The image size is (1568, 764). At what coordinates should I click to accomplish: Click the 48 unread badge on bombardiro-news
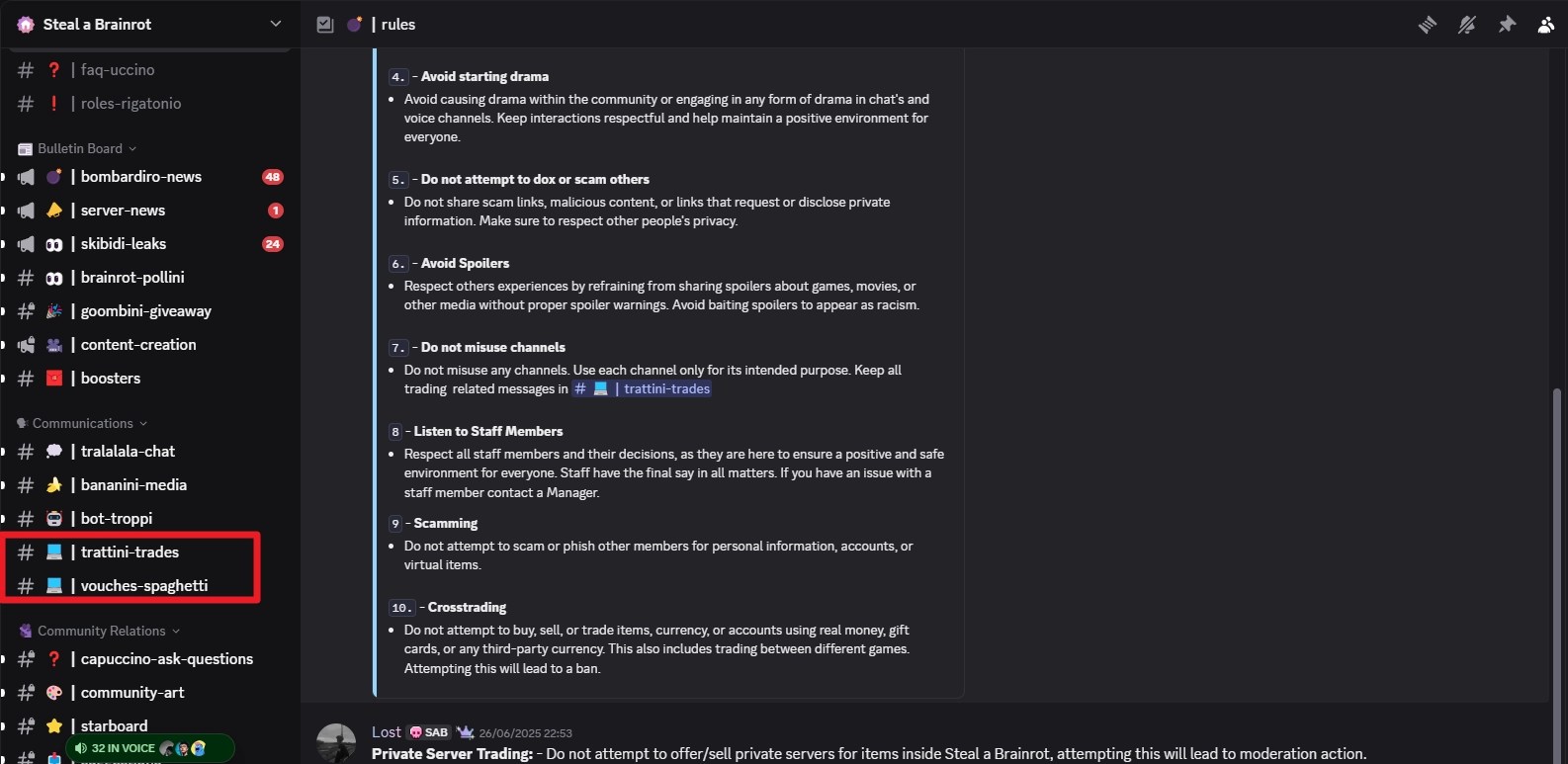273,177
